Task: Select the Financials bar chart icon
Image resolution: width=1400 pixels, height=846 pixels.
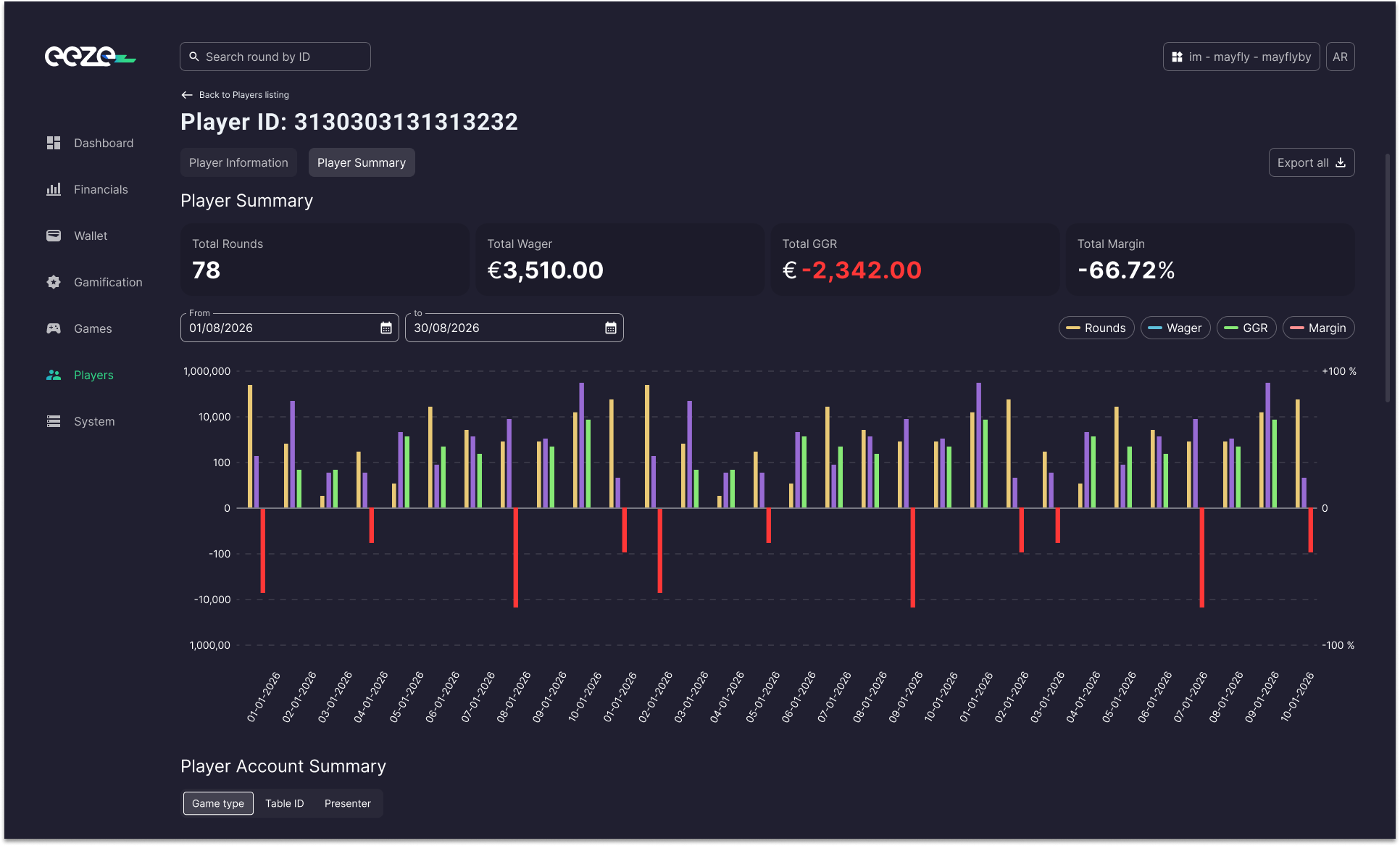Action: [54, 189]
